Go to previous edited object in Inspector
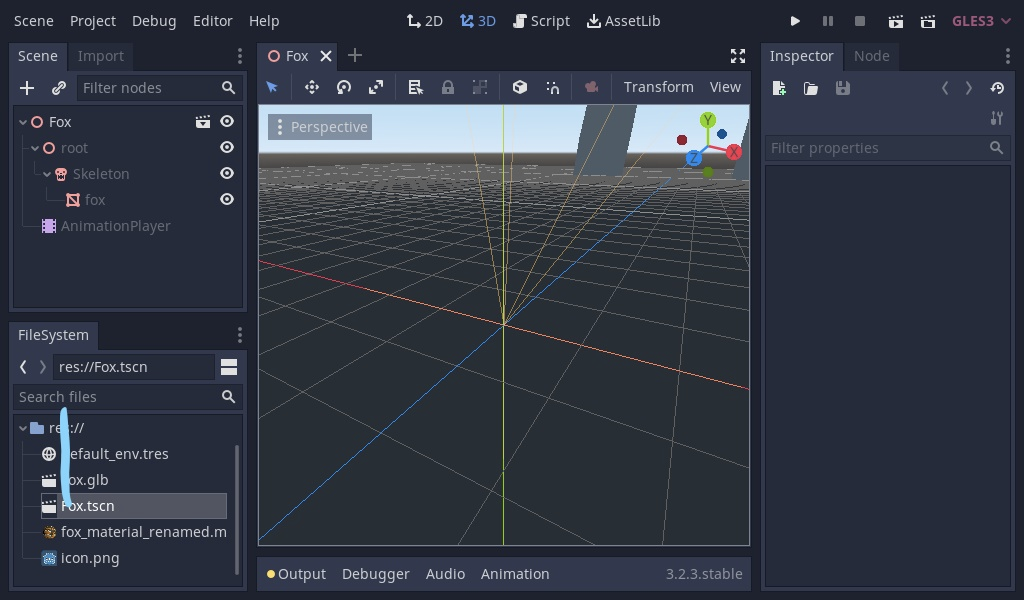Viewport: 1024px width, 600px height. (x=944, y=87)
